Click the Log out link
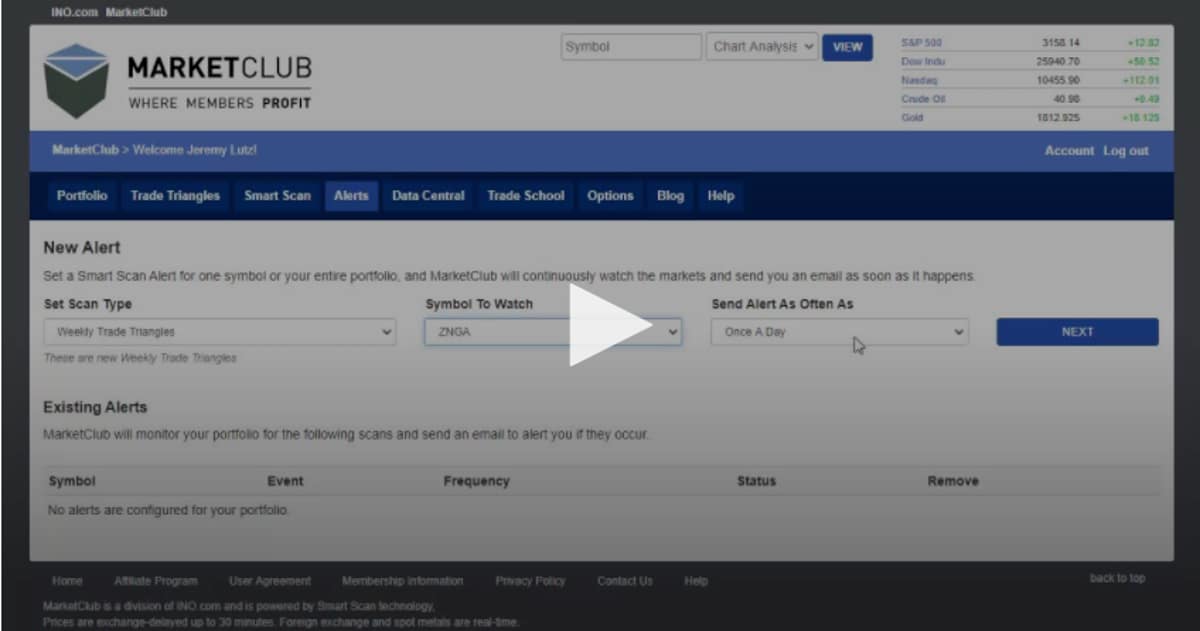 (1126, 151)
